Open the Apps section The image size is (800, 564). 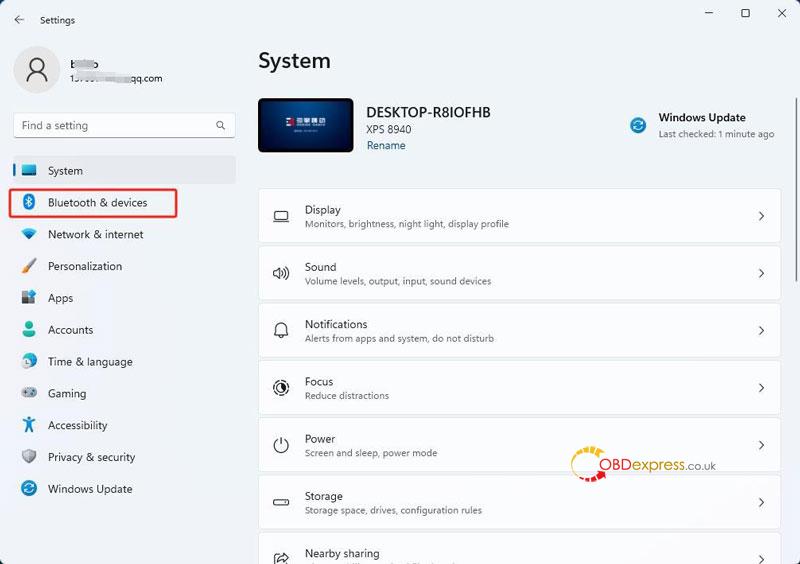[60, 298]
